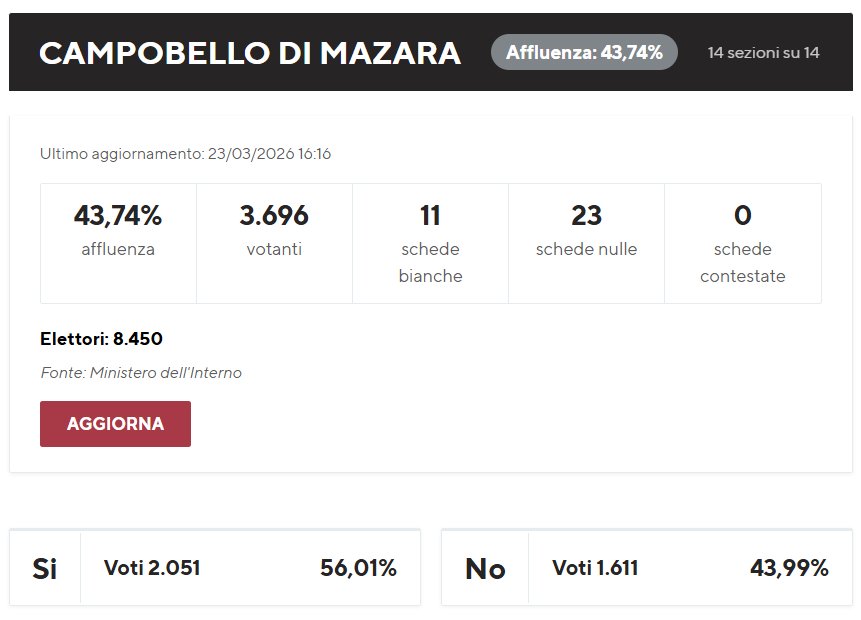The width and height of the screenshot is (861, 620).
Task: Open the Fonte: Ministero dell'Interno source
Action: [141, 373]
